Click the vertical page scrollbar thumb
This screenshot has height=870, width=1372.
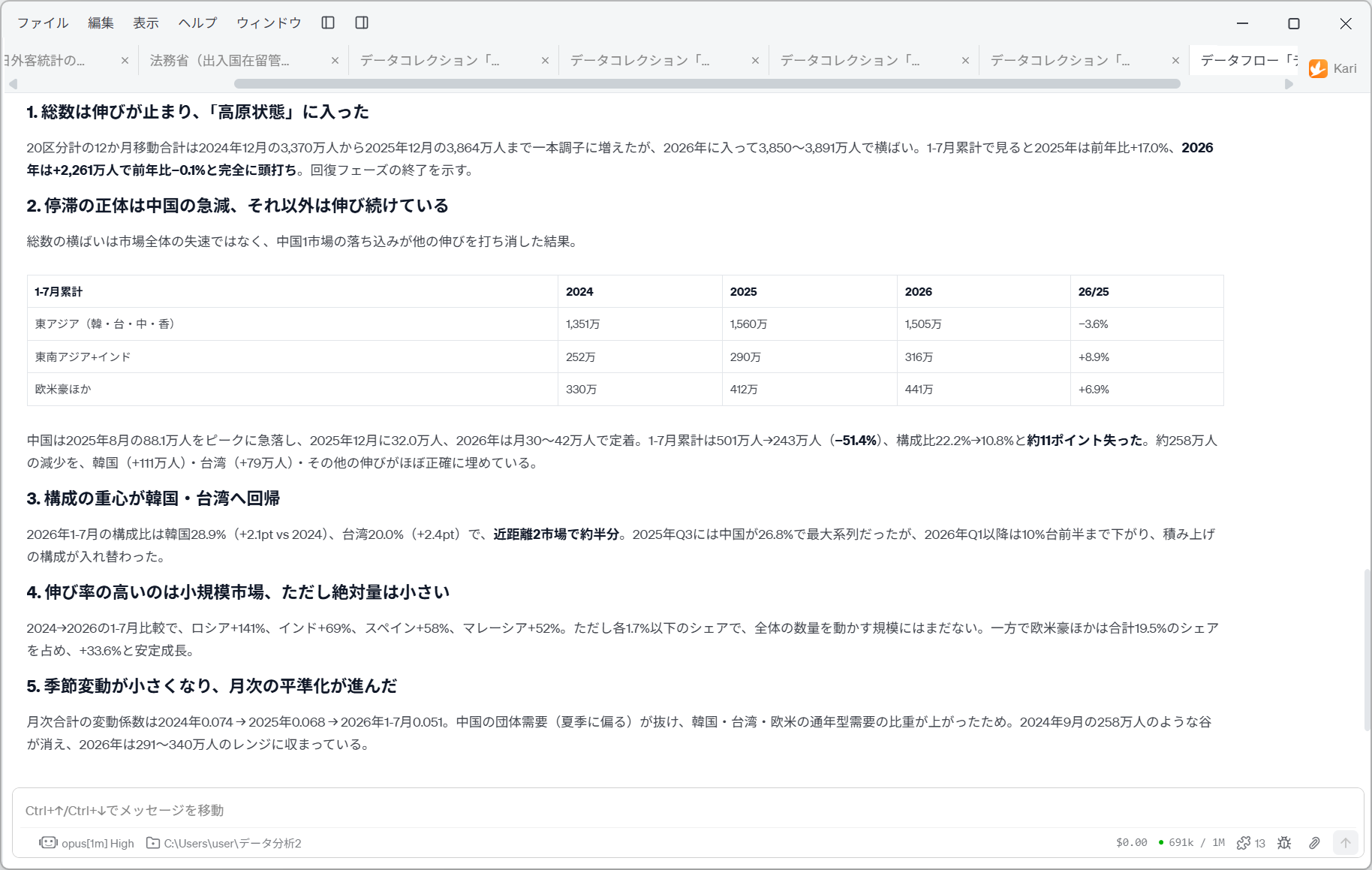1367,649
